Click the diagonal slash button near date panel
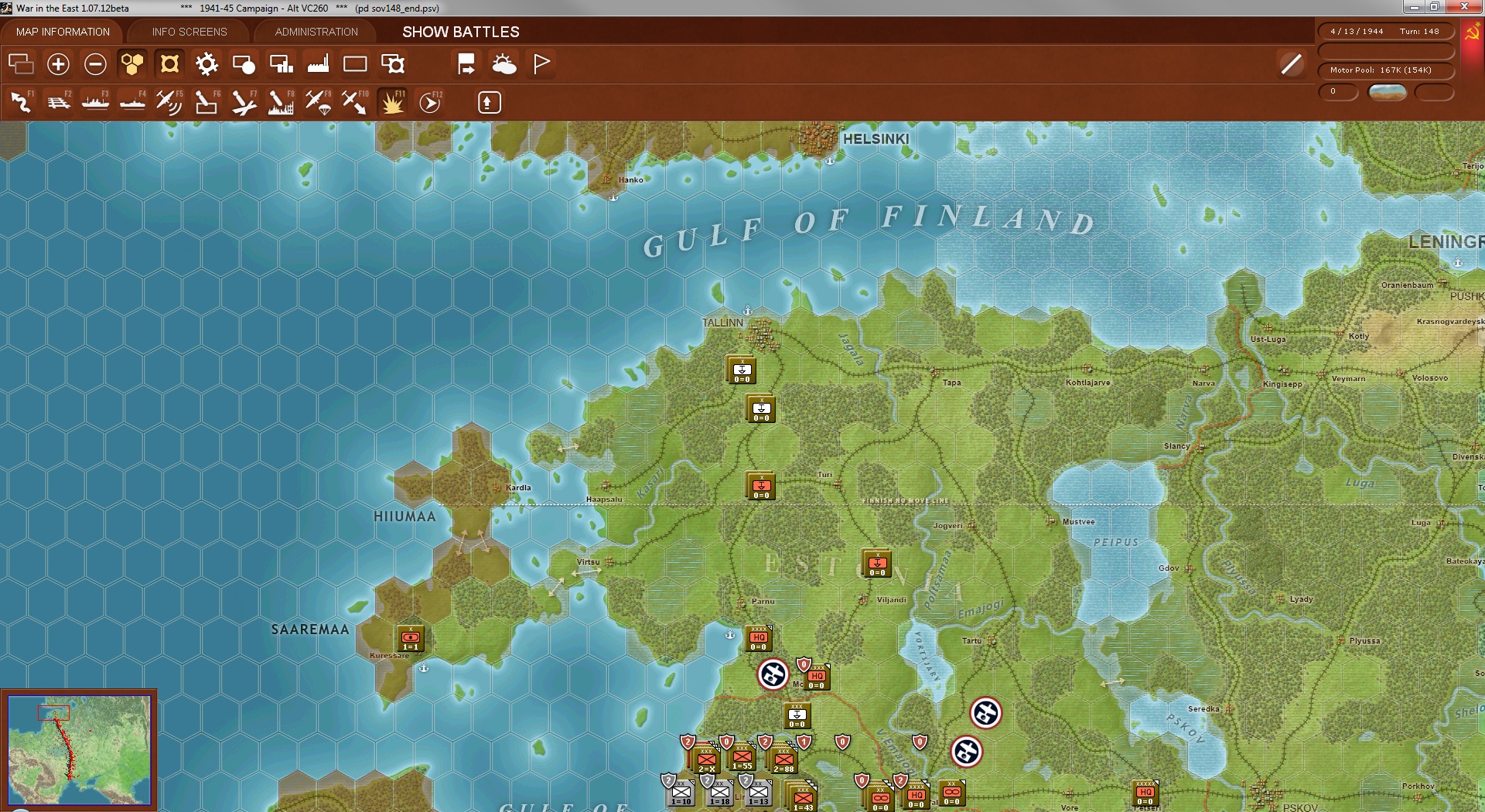The image size is (1485, 812). tap(1291, 63)
